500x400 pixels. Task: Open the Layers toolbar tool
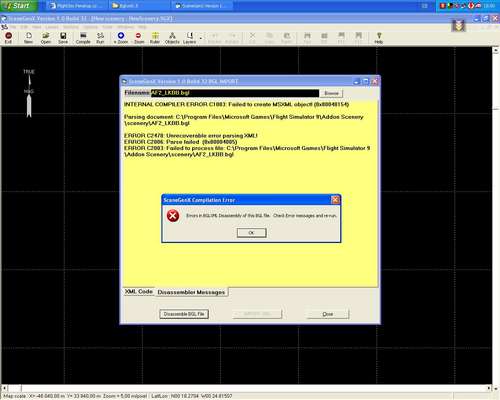click(x=189, y=38)
